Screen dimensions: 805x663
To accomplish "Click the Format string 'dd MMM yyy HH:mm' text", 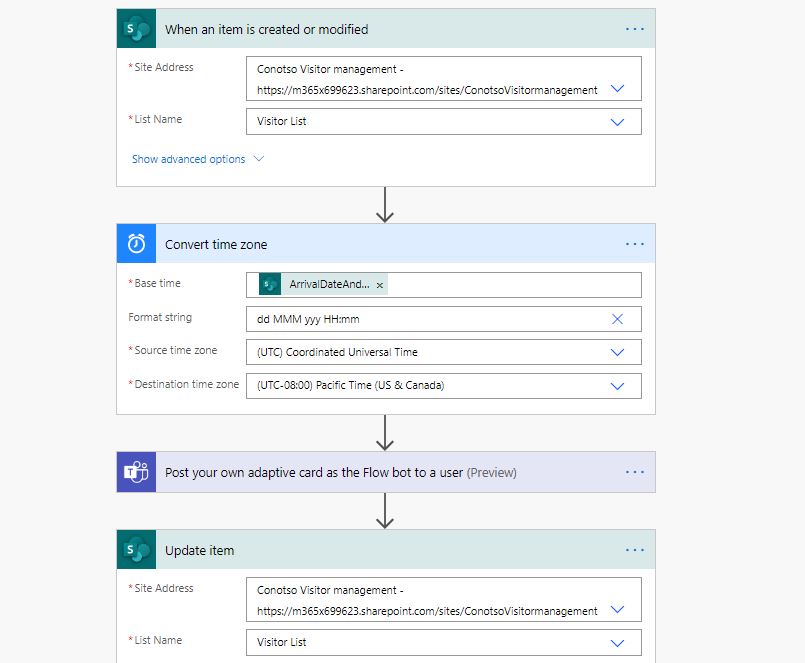I will (308, 319).
